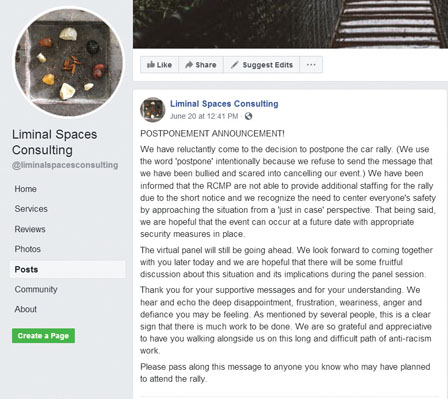The width and height of the screenshot is (448, 399).
Task: Click the globe public privacy icon
Action: tap(248, 116)
